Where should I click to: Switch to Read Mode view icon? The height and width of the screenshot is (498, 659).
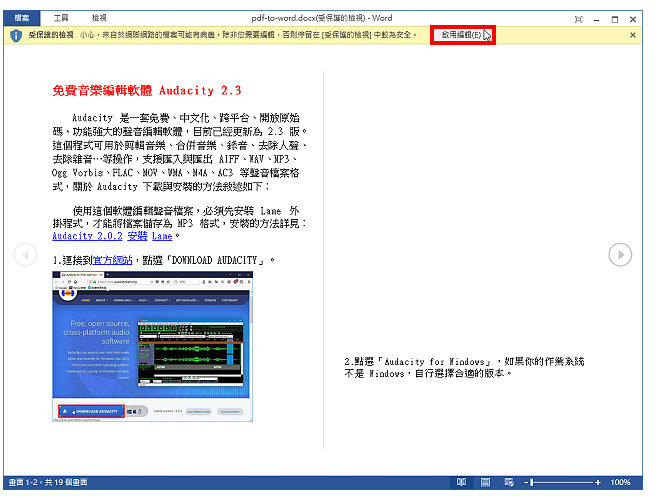[x=461, y=482]
